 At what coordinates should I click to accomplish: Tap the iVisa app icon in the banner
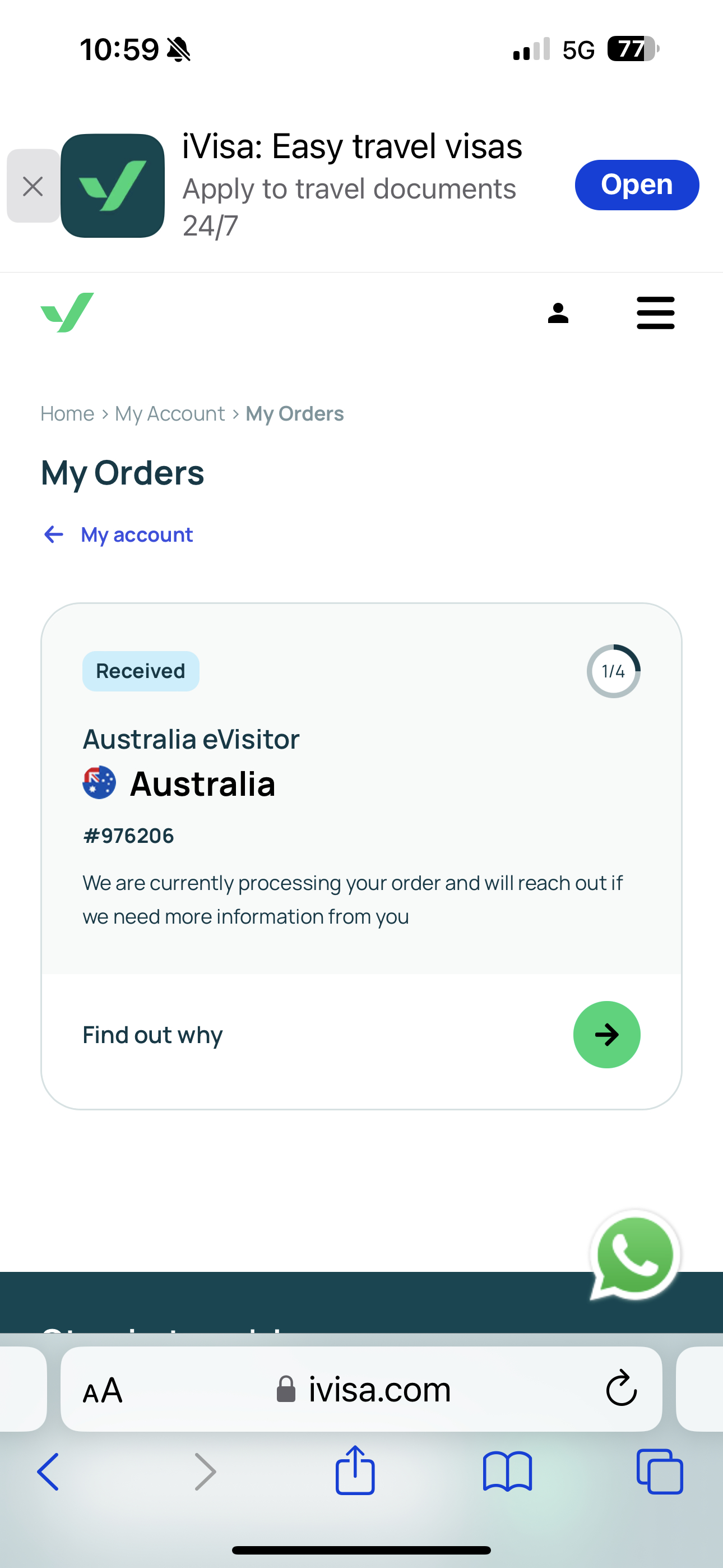click(x=113, y=185)
